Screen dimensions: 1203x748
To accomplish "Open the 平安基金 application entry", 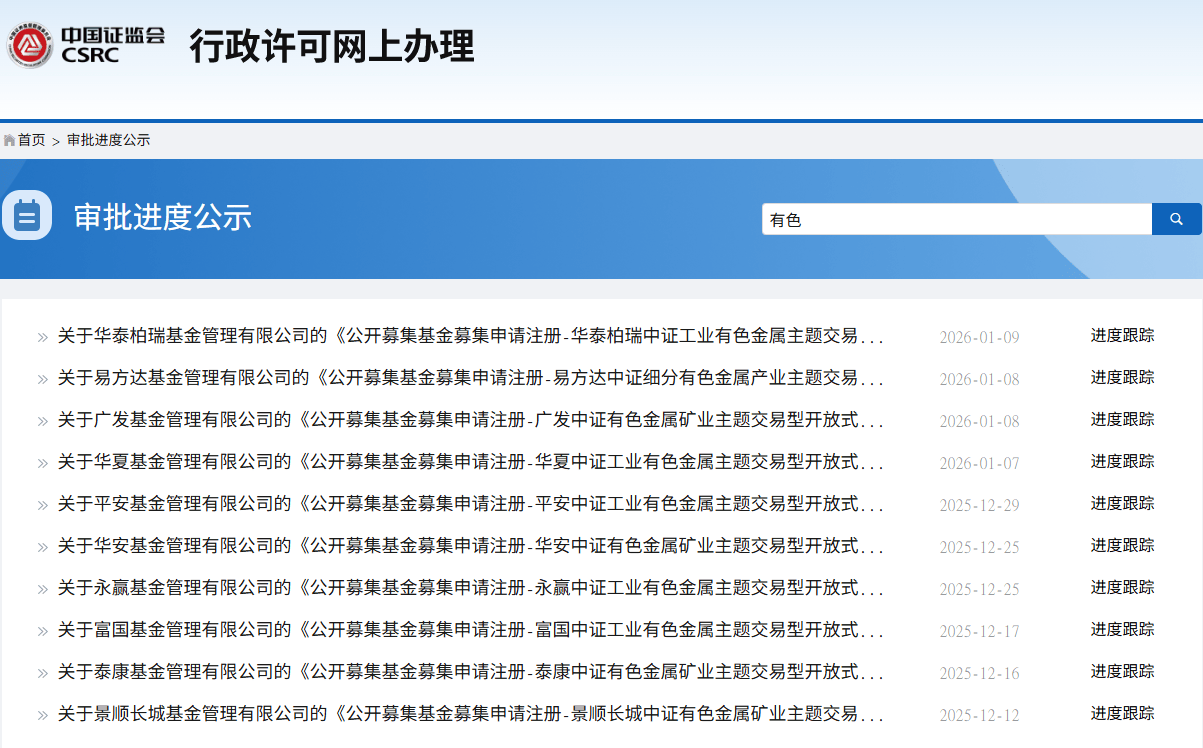I will 470,504.
